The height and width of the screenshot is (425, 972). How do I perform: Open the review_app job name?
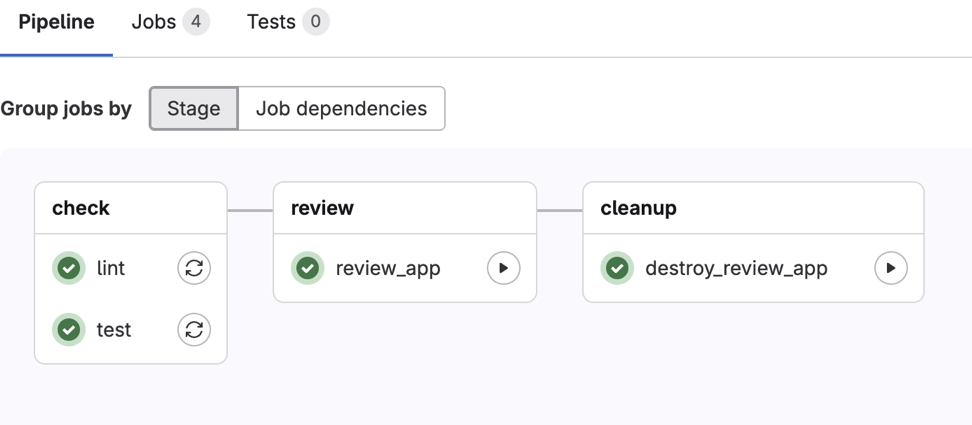click(x=388, y=268)
